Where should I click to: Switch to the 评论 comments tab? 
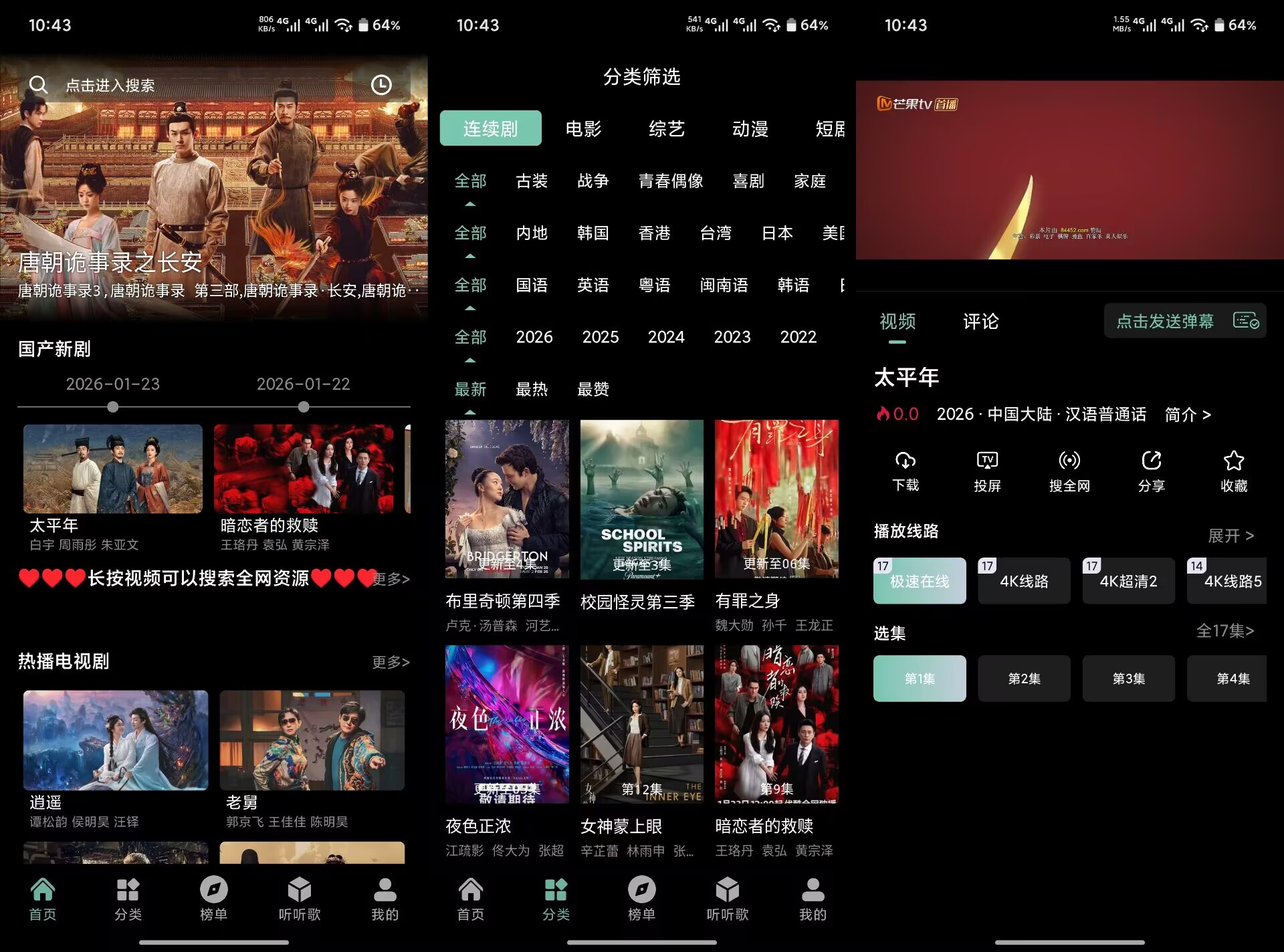tap(980, 322)
